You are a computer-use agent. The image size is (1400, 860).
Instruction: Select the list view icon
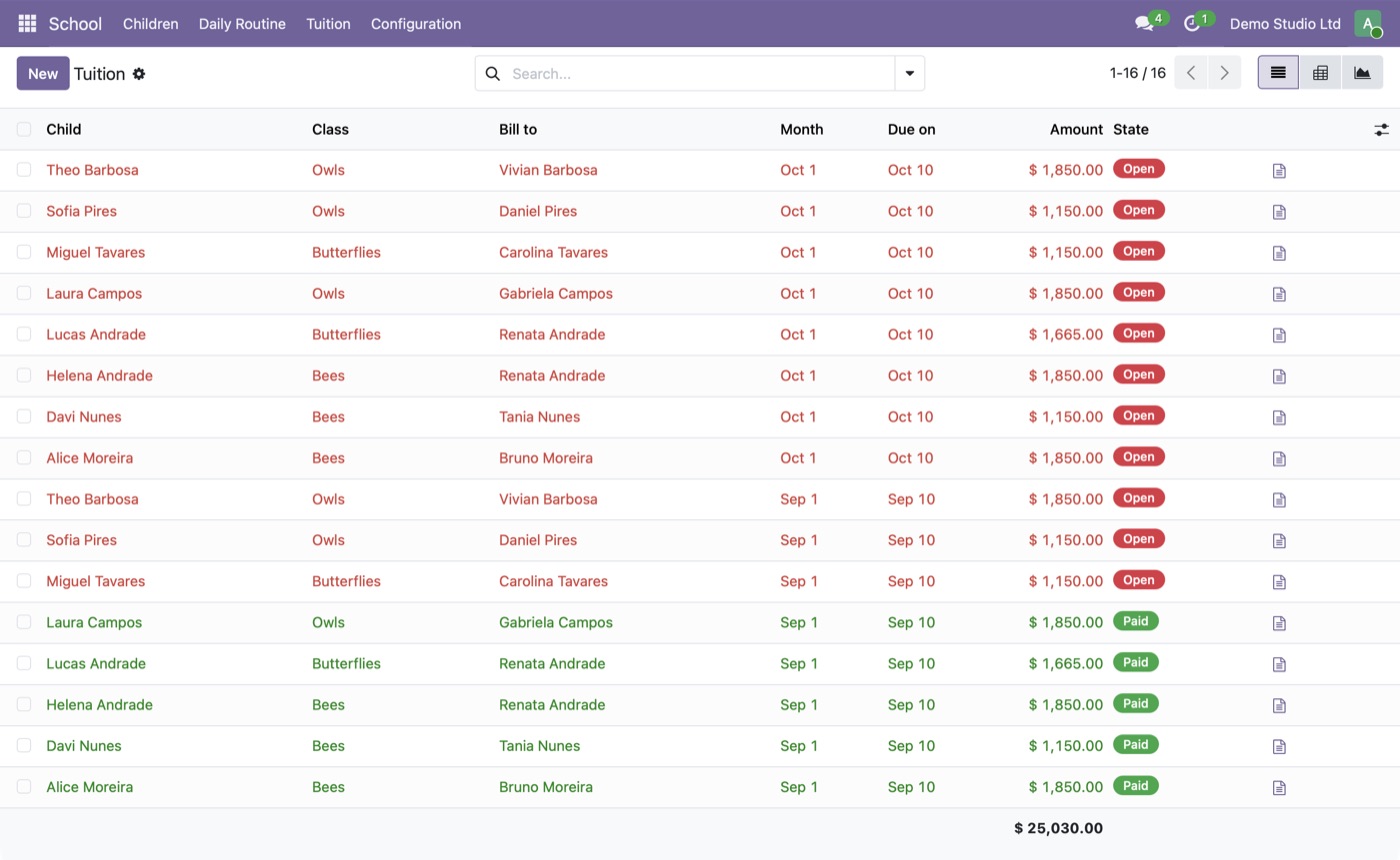pos(1278,73)
